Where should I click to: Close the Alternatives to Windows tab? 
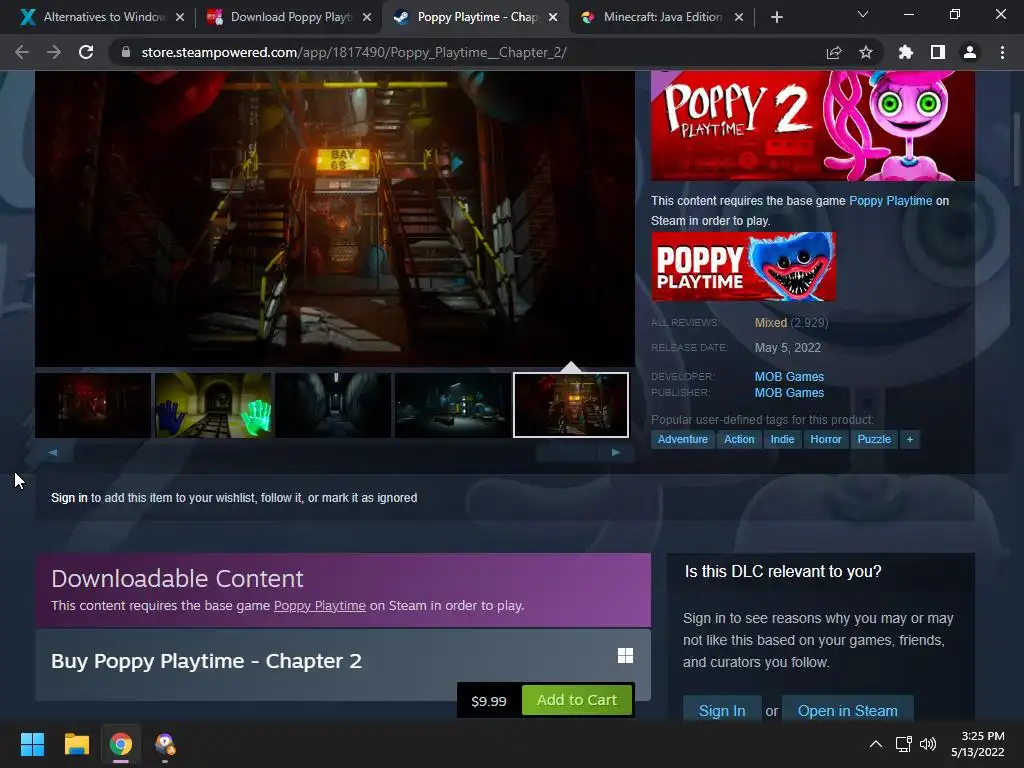click(x=180, y=17)
